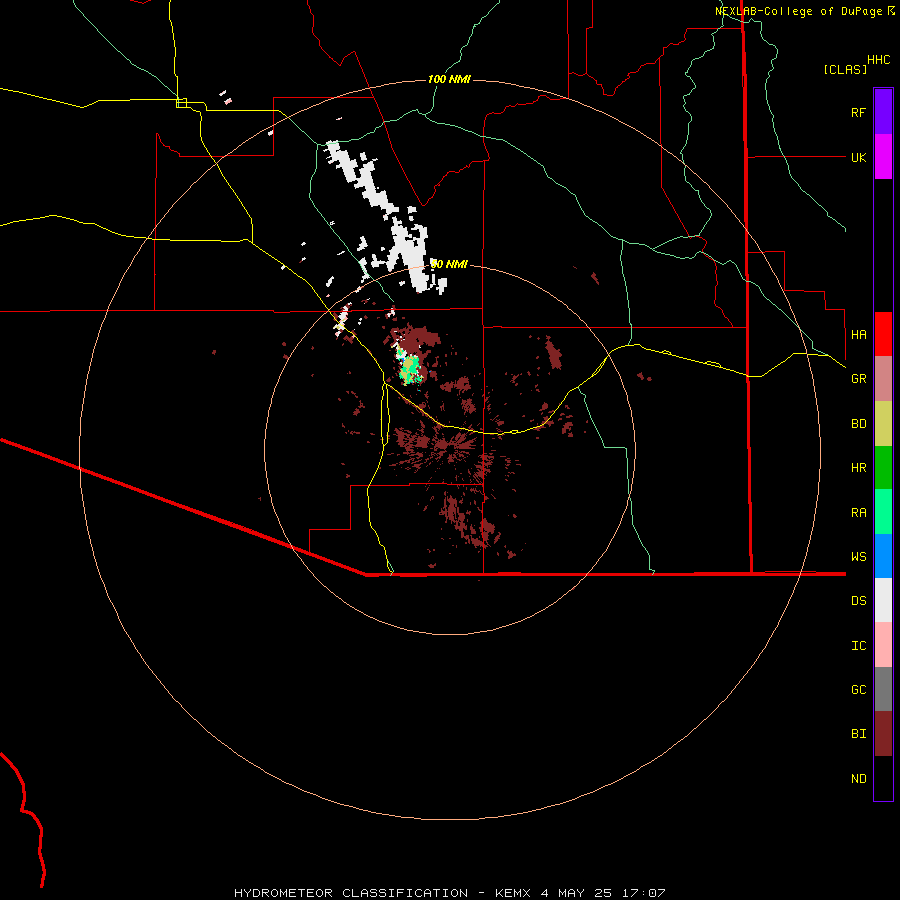
Task: Click the GR legend label
Action: point(858,379)
